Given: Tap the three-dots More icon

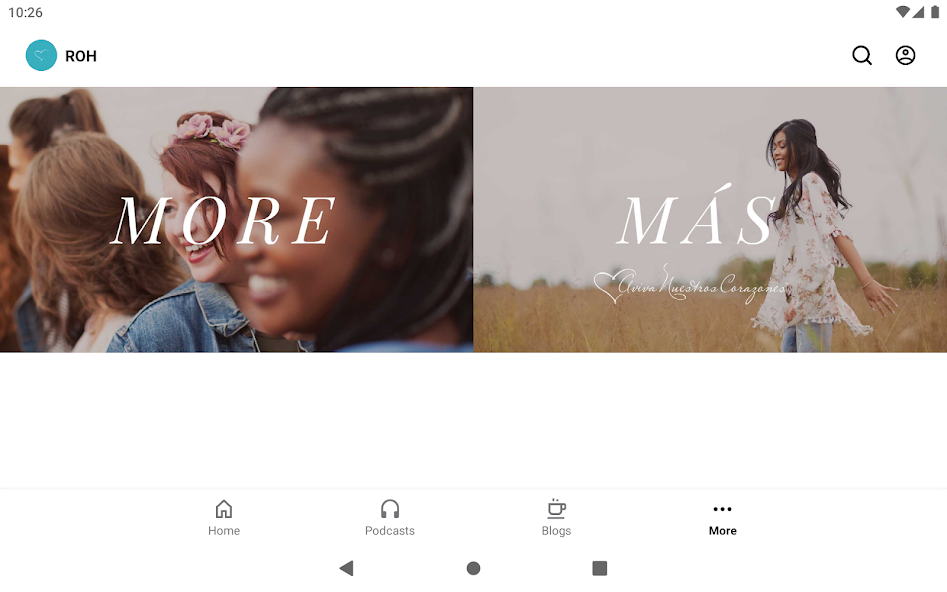Looking at the screenshot, I should pos(722,509).
